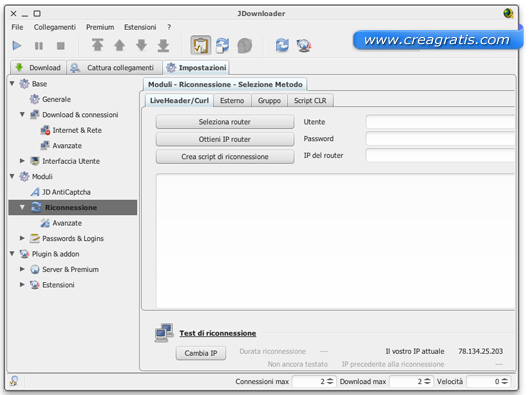Click the Passwords & Logins label
The image size is (530, 395).
point(73,239)
